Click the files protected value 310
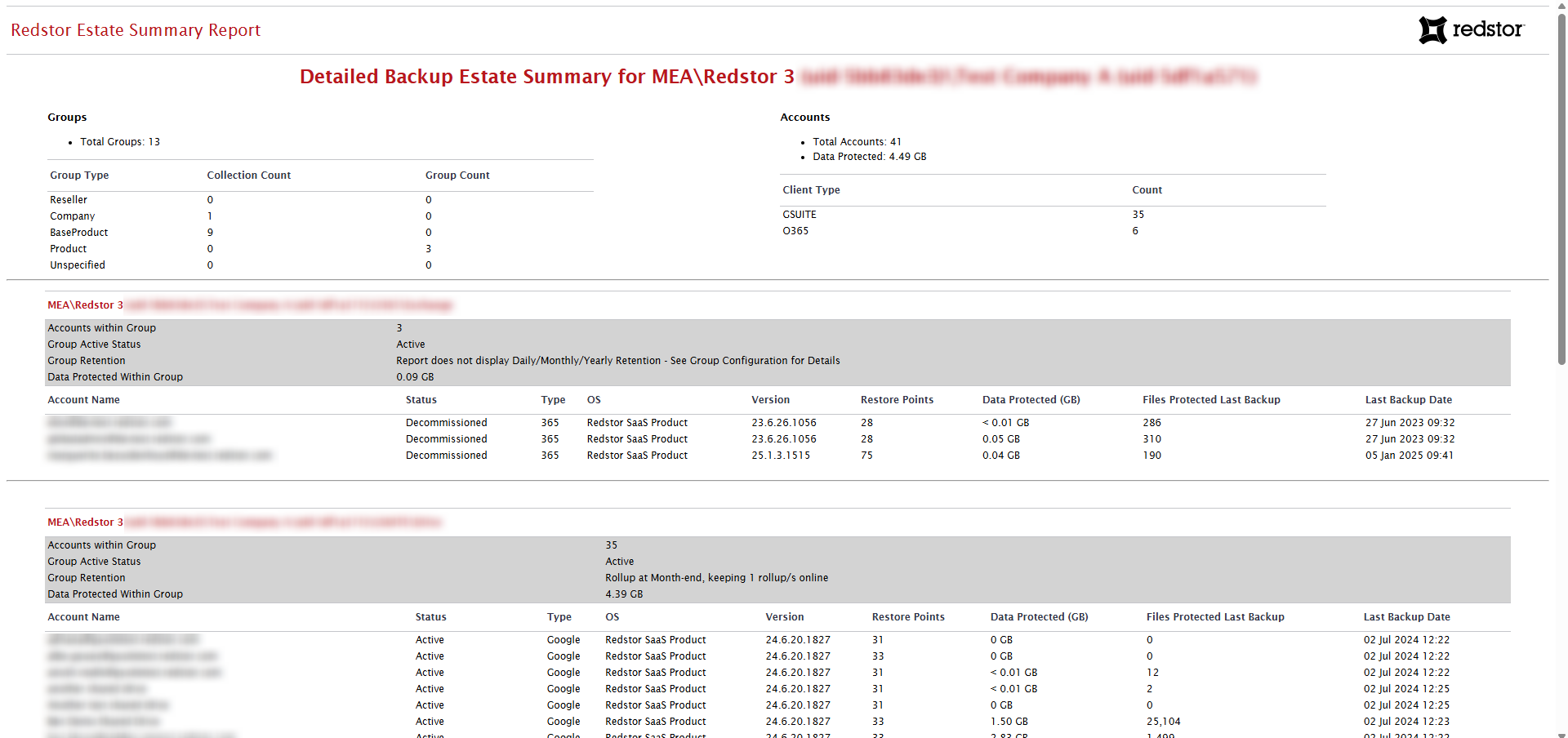The width and height of the screenshot is (1568, 738). pyautogui.click(x=1151, y=439)
